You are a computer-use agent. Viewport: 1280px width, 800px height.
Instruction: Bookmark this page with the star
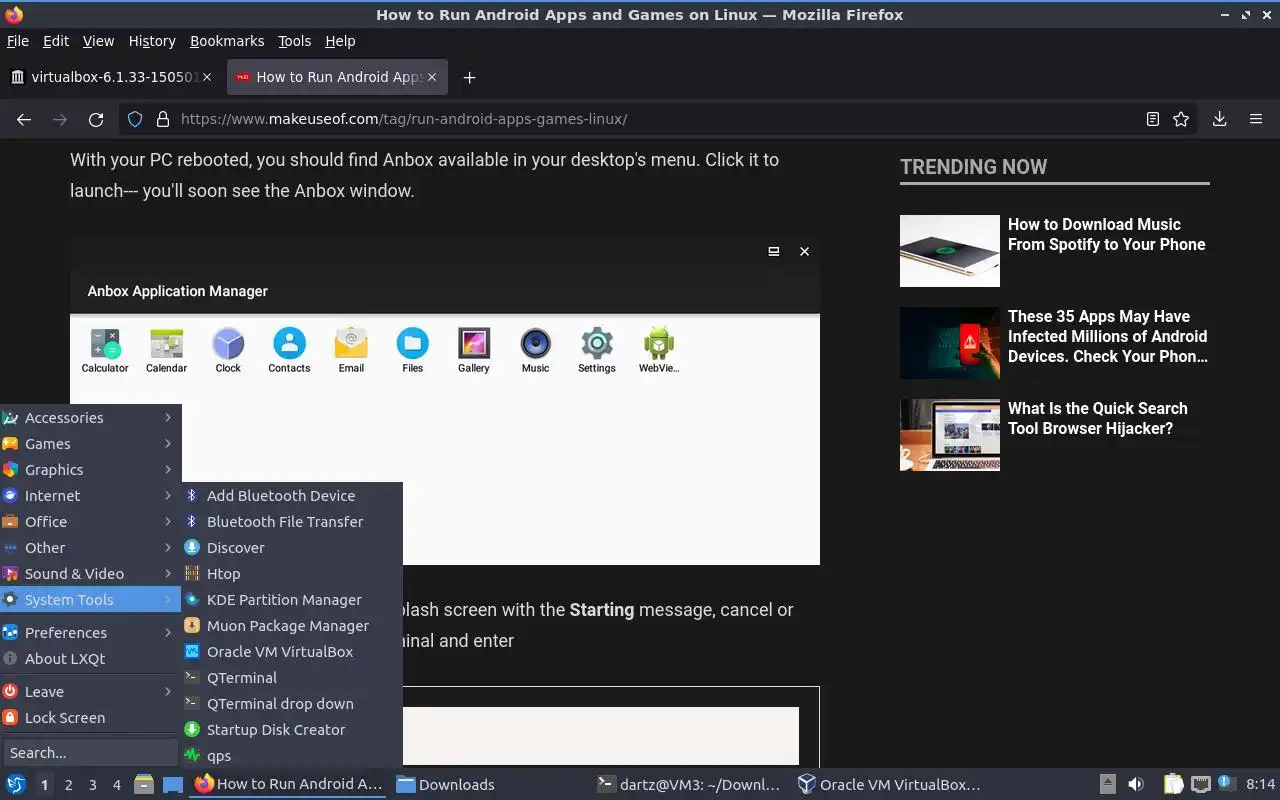[x=1181, y=119]
